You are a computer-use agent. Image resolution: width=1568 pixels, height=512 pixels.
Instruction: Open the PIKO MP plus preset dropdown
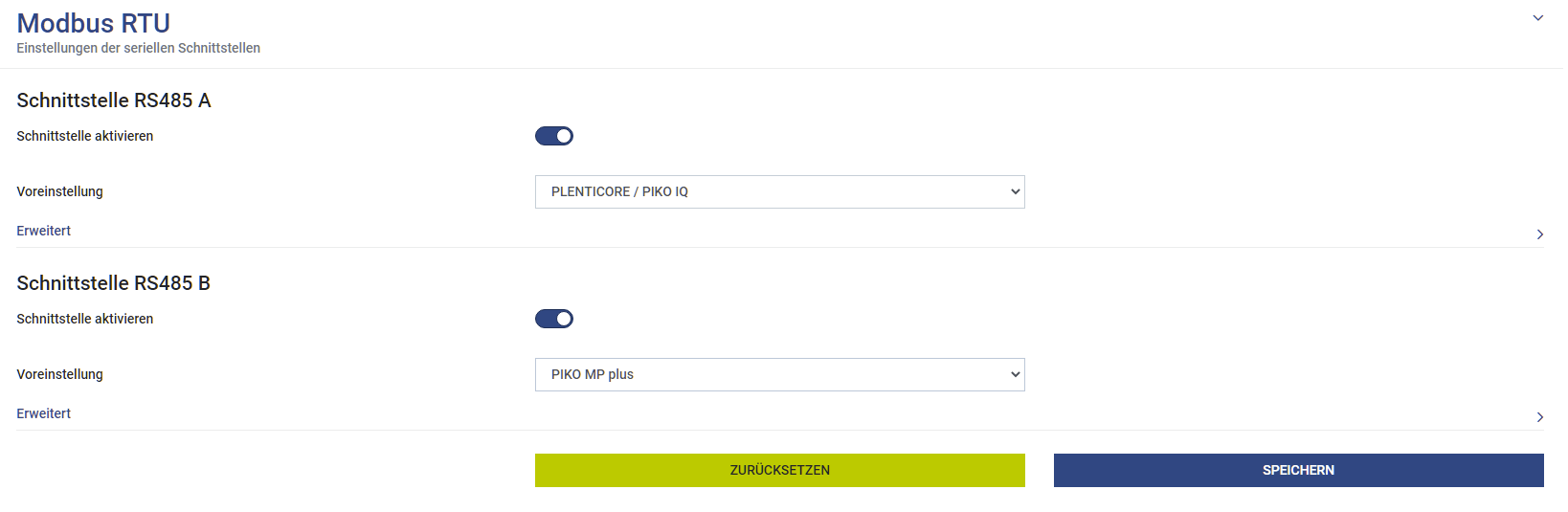779,375
